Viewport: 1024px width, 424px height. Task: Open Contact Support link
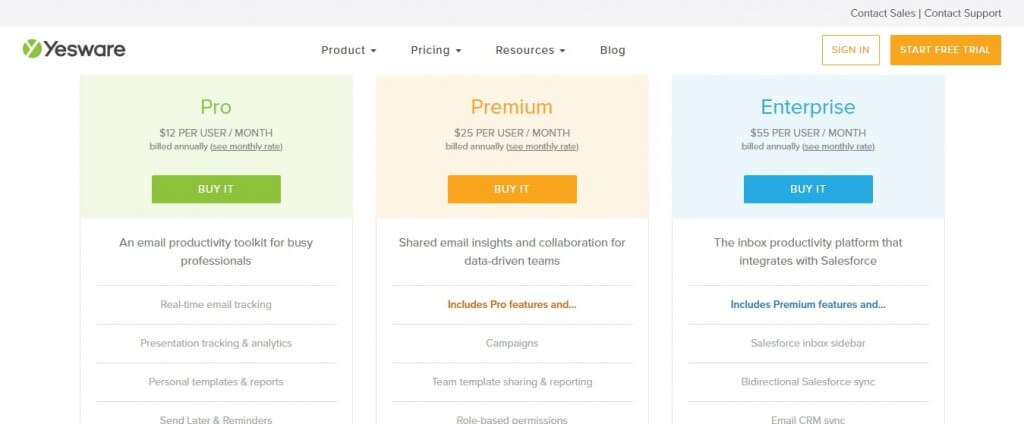pos(963,13)
